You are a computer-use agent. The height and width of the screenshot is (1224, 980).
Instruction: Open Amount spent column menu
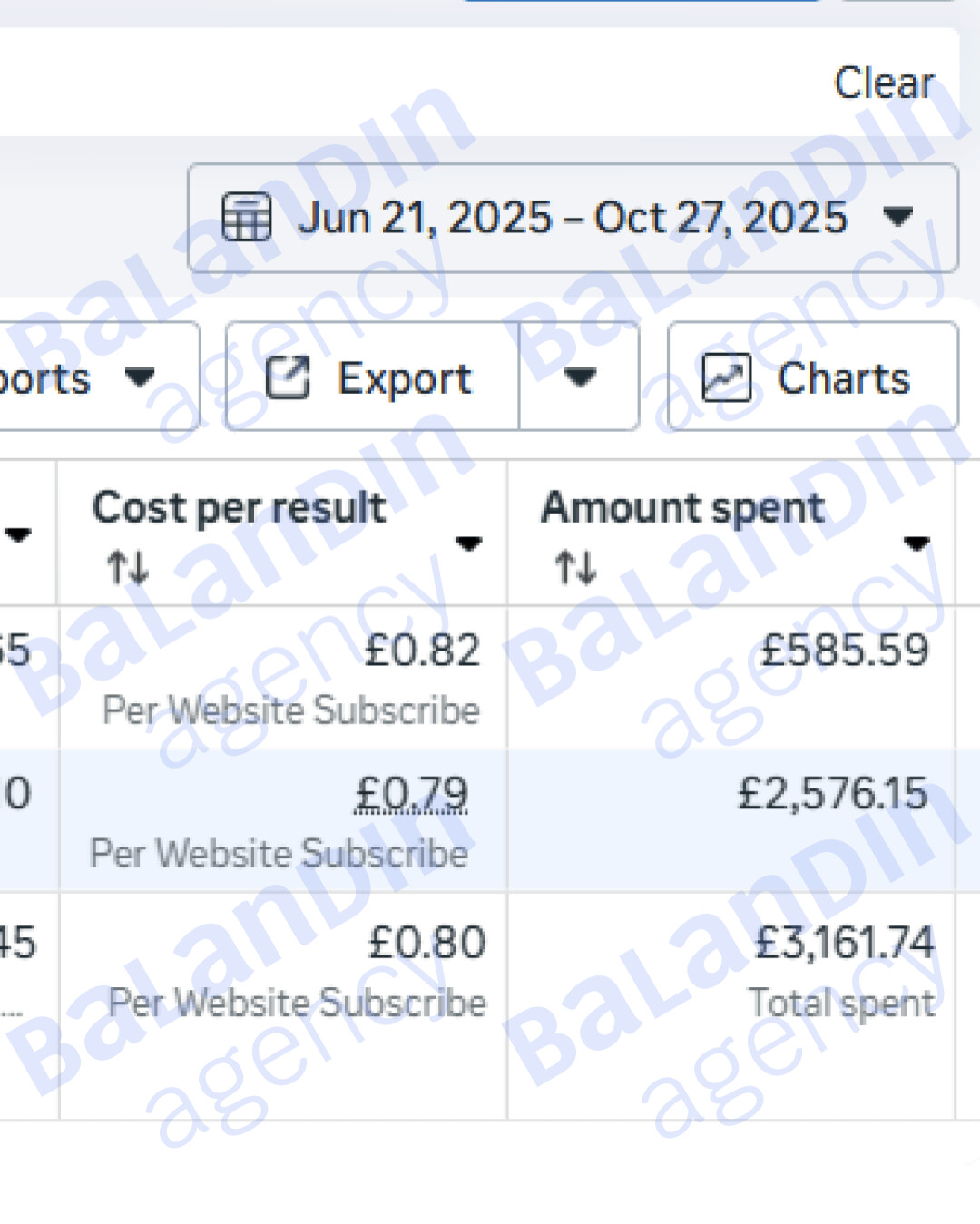coord(916,543)
